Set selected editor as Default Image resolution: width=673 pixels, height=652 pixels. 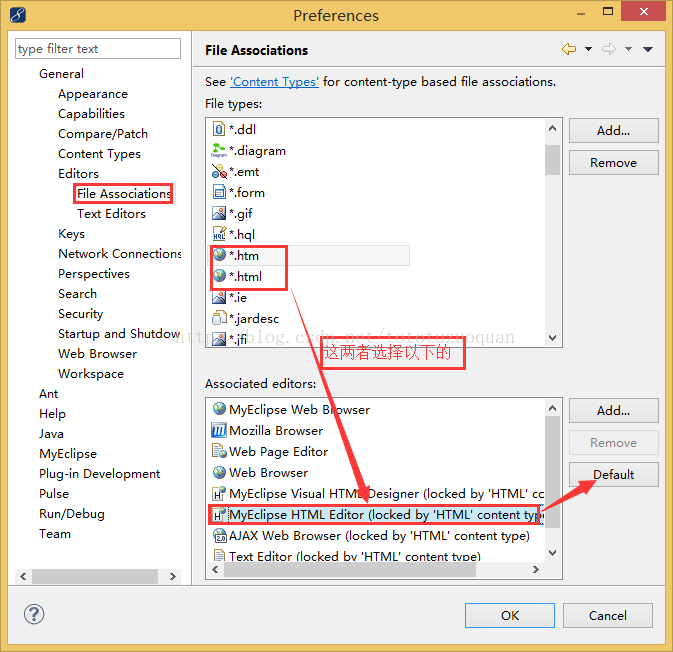(613, 474)
